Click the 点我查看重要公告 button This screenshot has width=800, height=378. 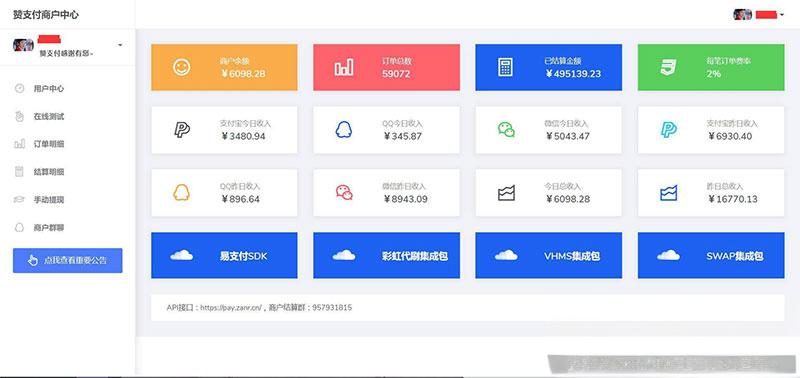(67, 260)
